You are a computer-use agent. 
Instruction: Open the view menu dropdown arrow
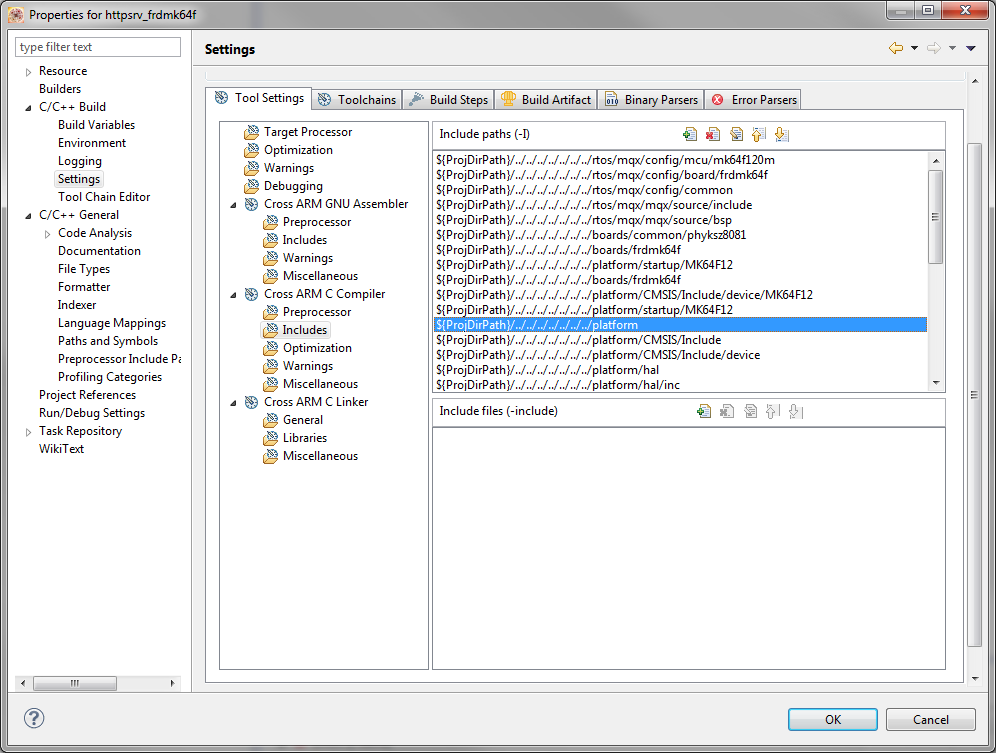coord(971,48)
